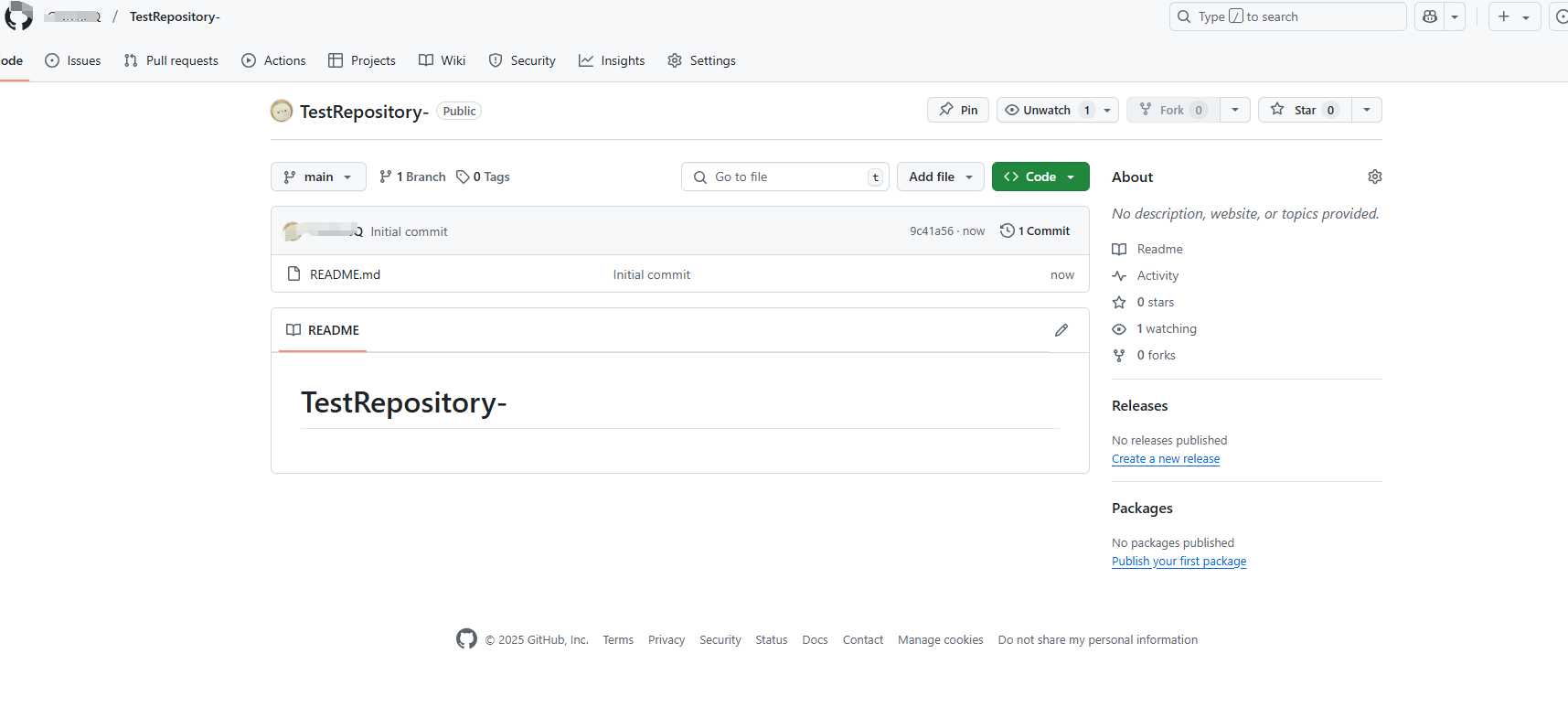Open the Issues tab
Screen dimensions: 1568x707
[x=73, y=60]
